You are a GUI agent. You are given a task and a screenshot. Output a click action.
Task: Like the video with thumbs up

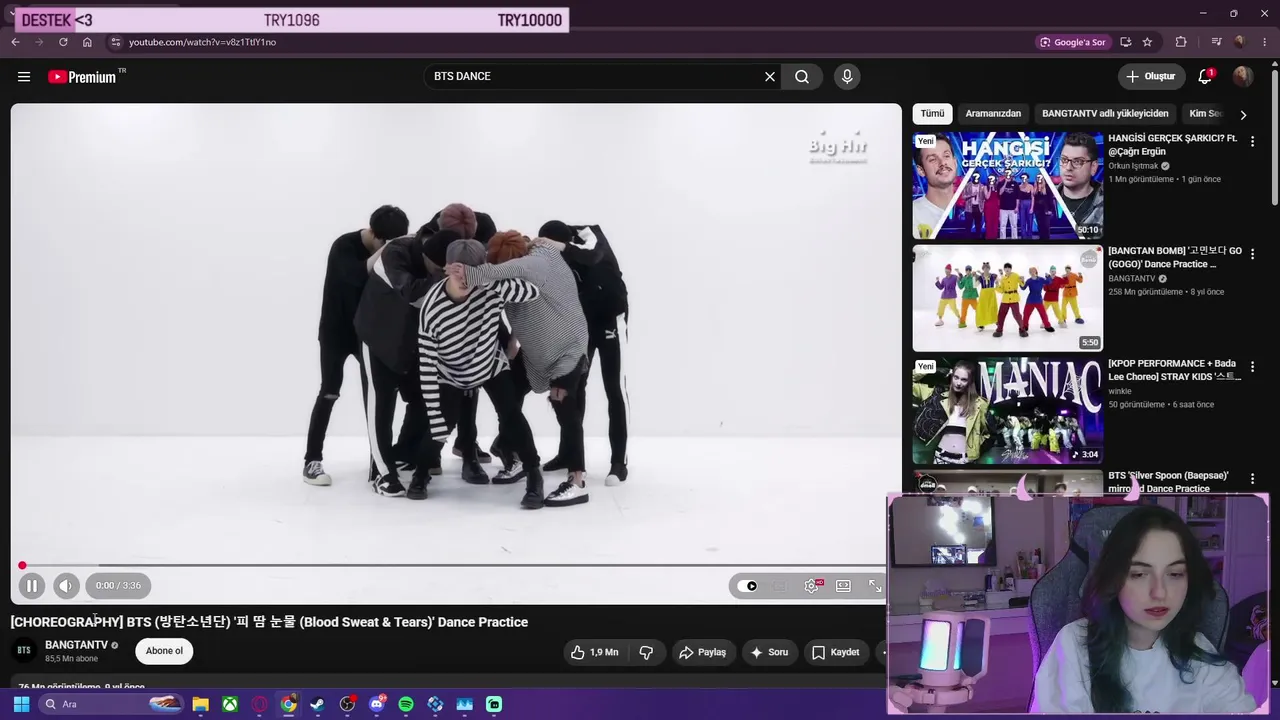(x=595, y=652)
